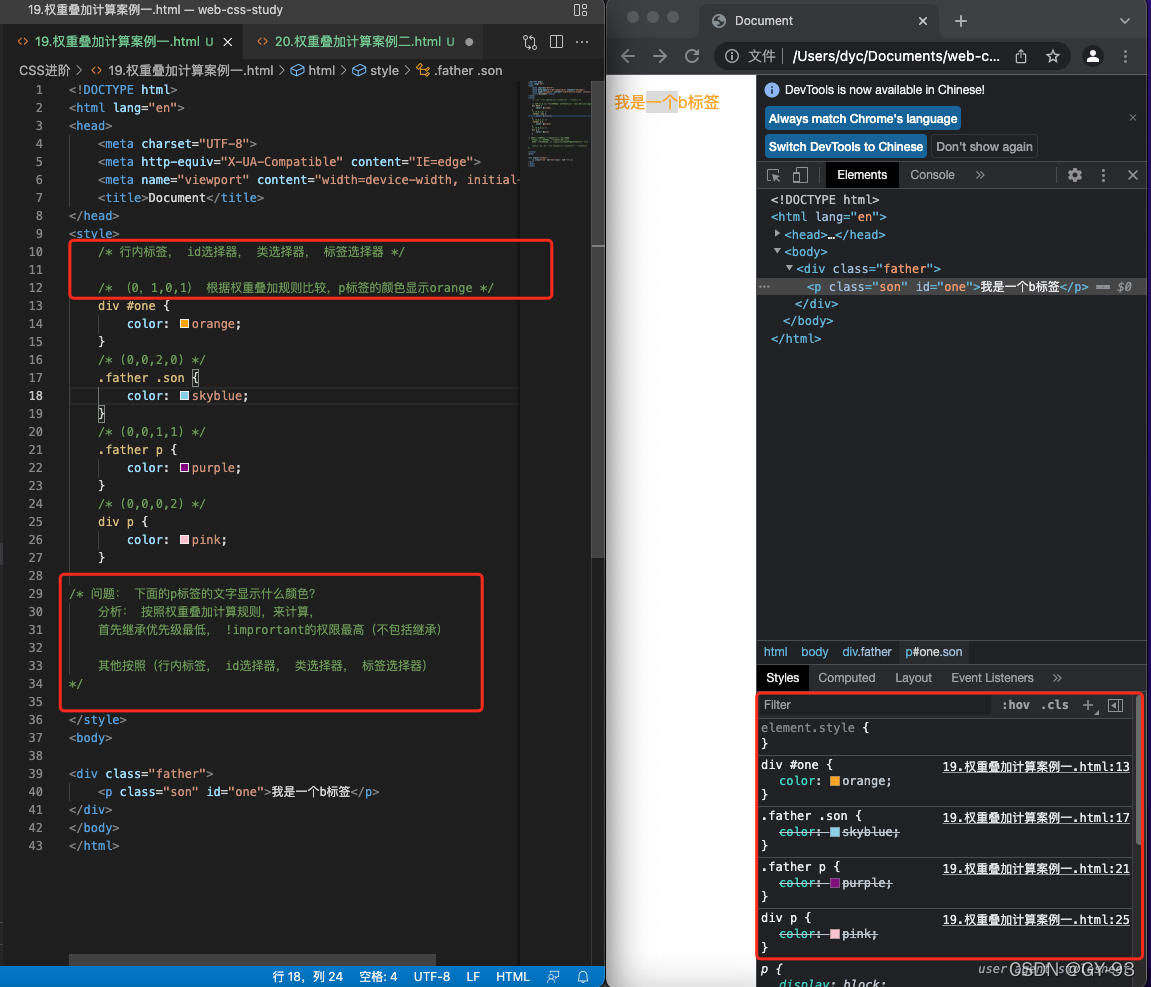The image size is (1151, 987).
Task: Show more Styles pane tabs chevron
Action: click(1057, 678)
